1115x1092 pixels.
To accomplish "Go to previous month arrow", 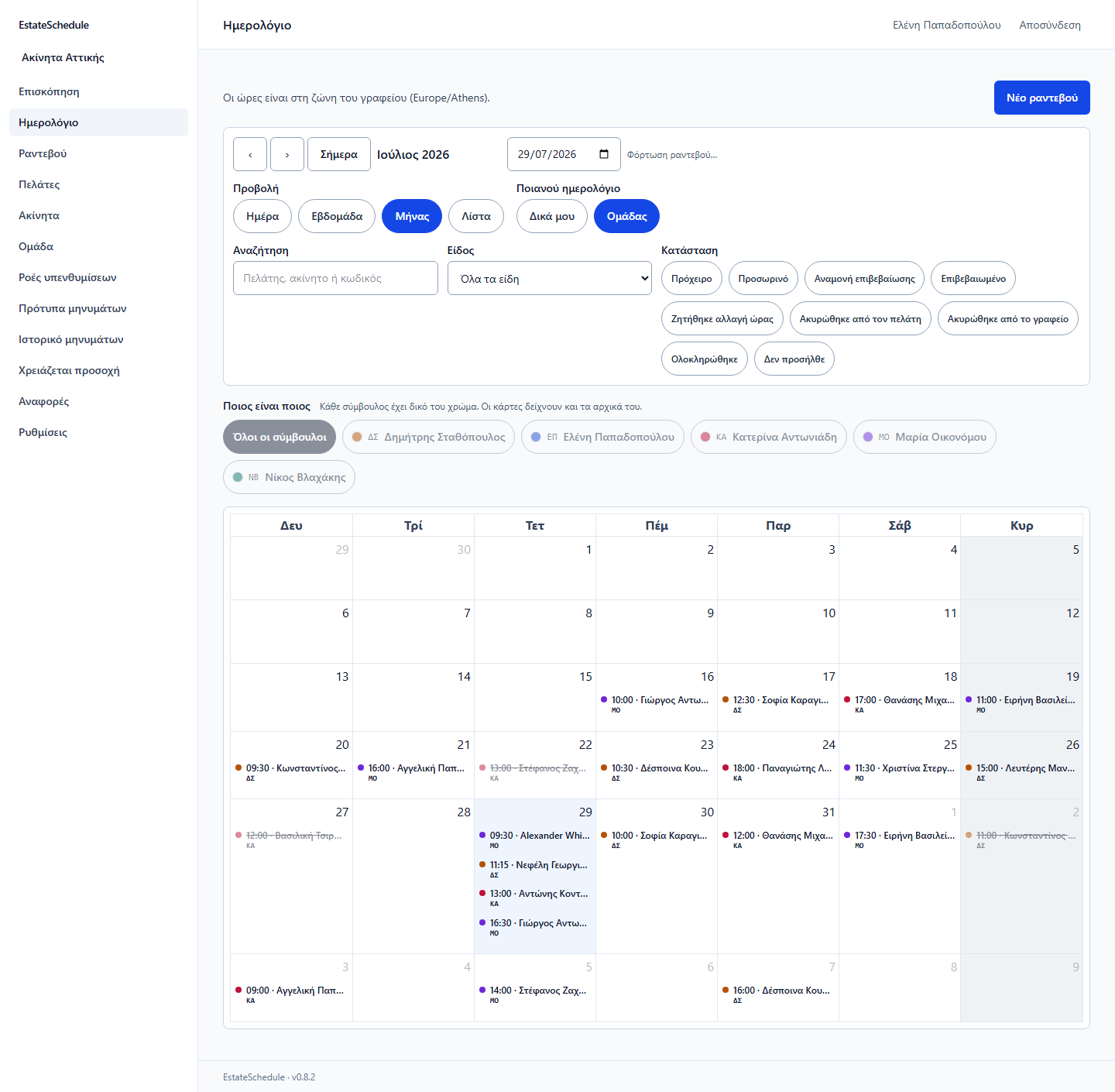I will coord(250,154).
